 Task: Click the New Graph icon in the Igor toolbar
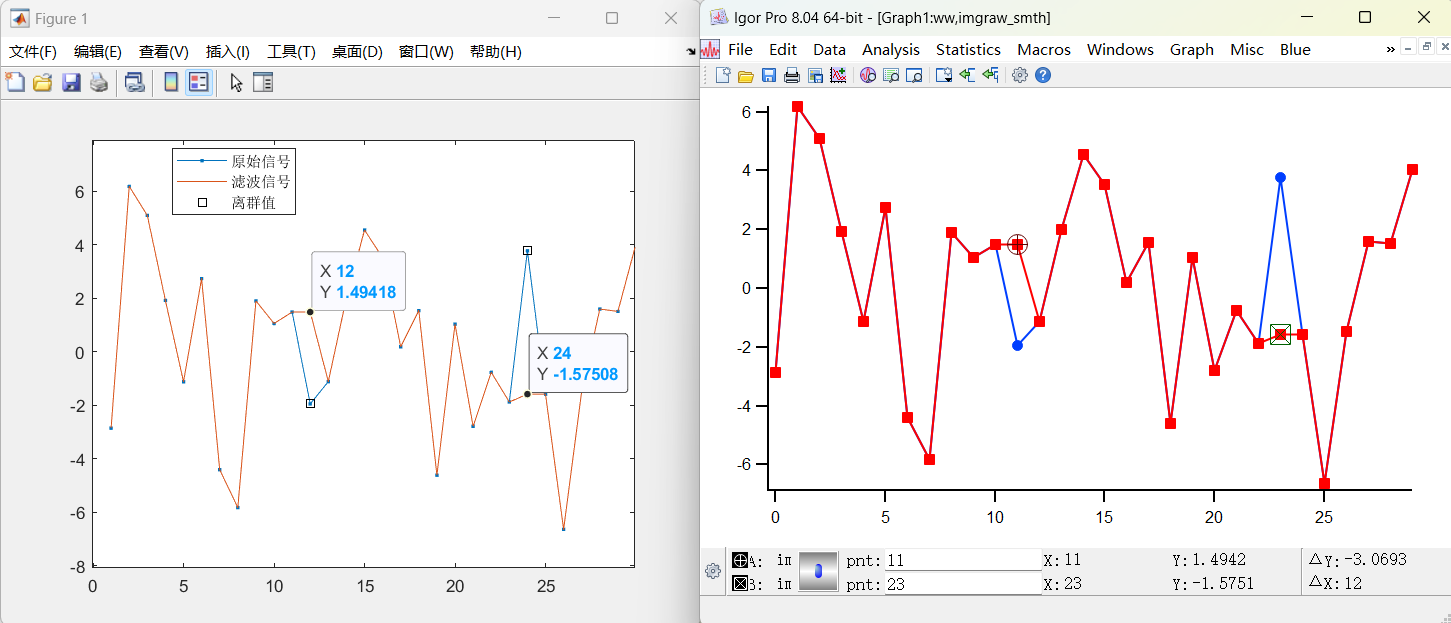[x=838, y=75]
